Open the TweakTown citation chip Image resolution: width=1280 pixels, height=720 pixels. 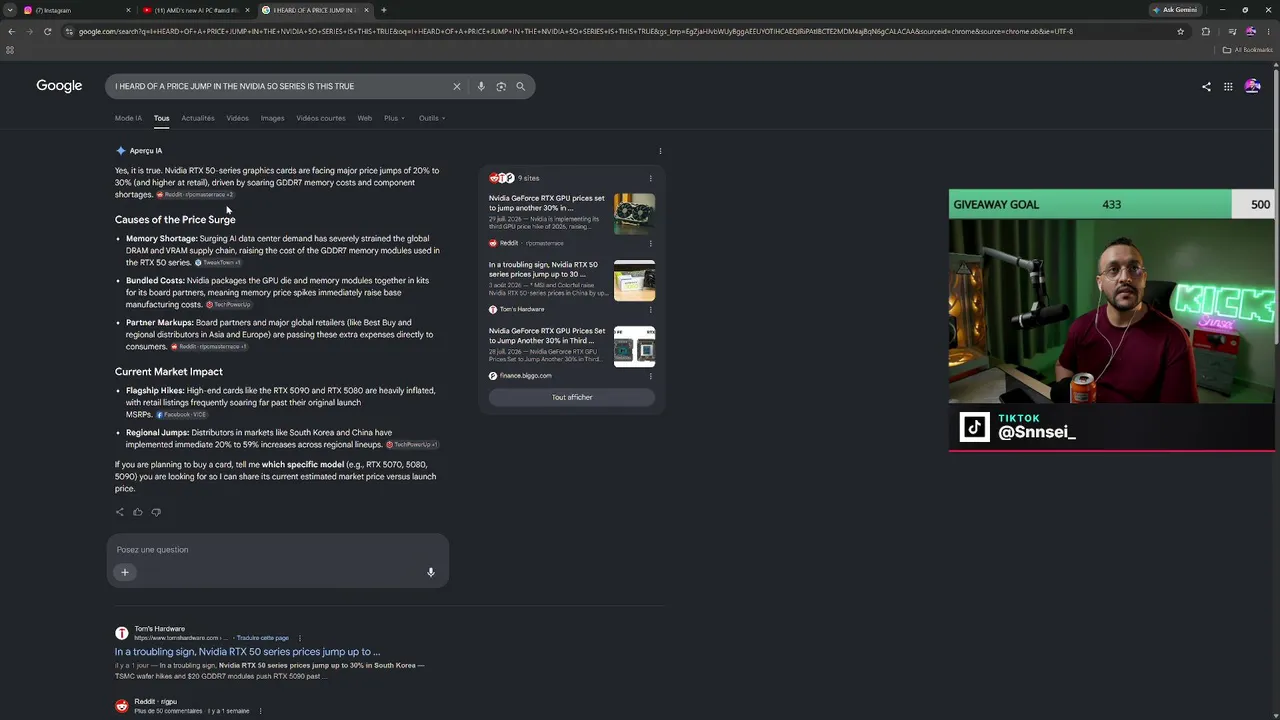tap(218, 263)
